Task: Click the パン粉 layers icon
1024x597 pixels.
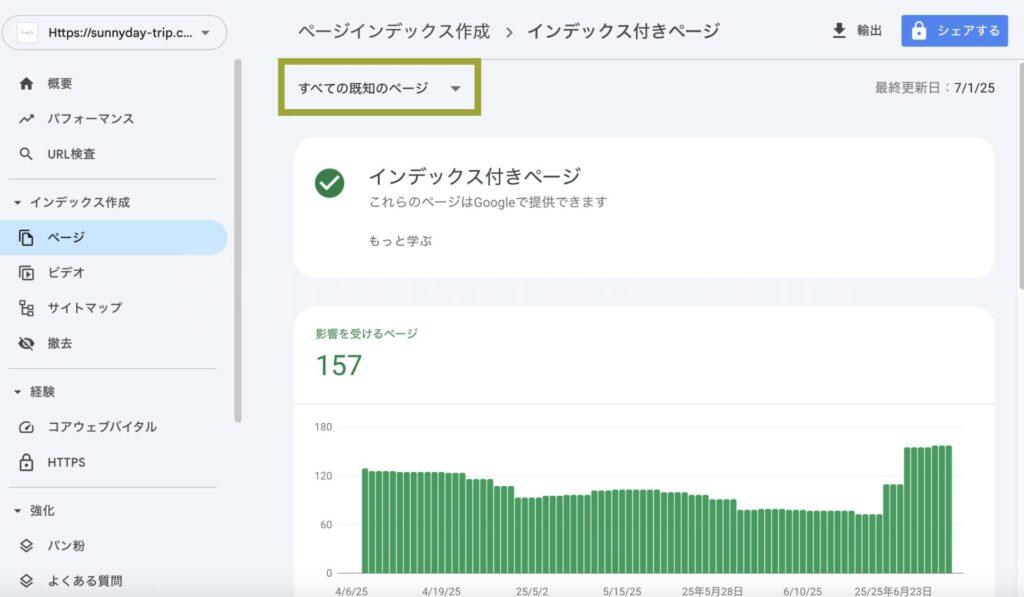Action: tap(27, 546)
